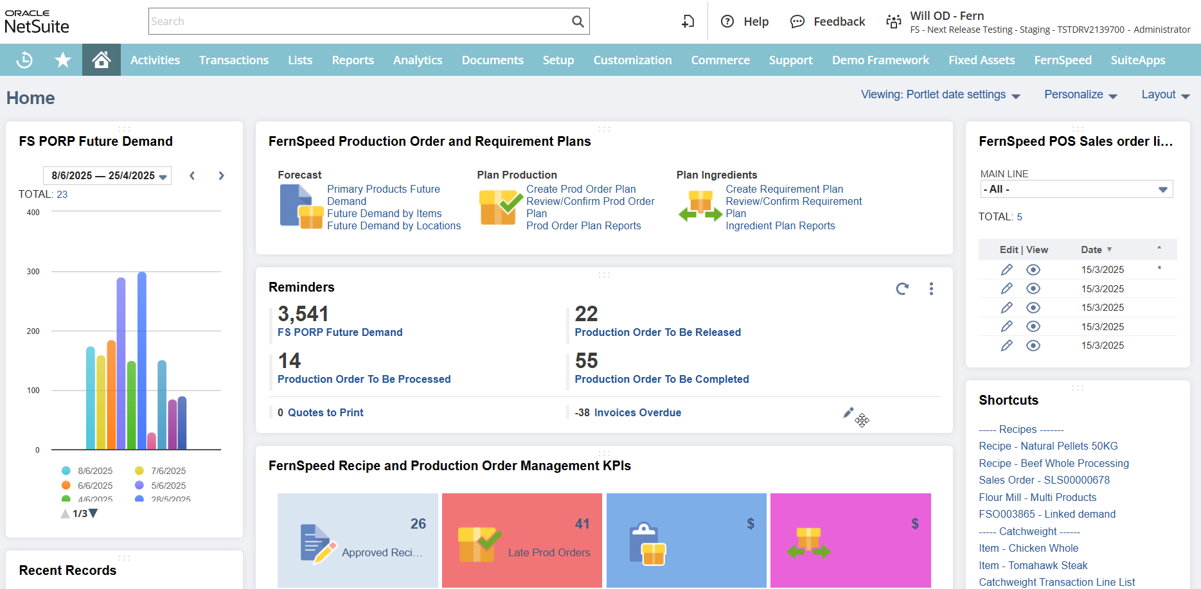The image size is (1201, 589).
Task: Open the create new icon beside search bar
Action: tap(688, 21)
